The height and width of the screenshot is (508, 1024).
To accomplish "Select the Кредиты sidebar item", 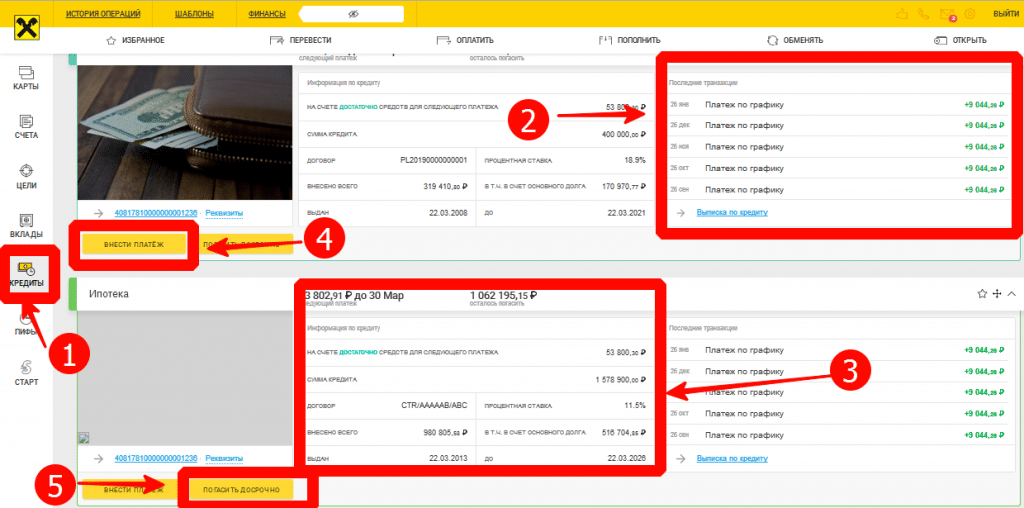I will (26, 273).
